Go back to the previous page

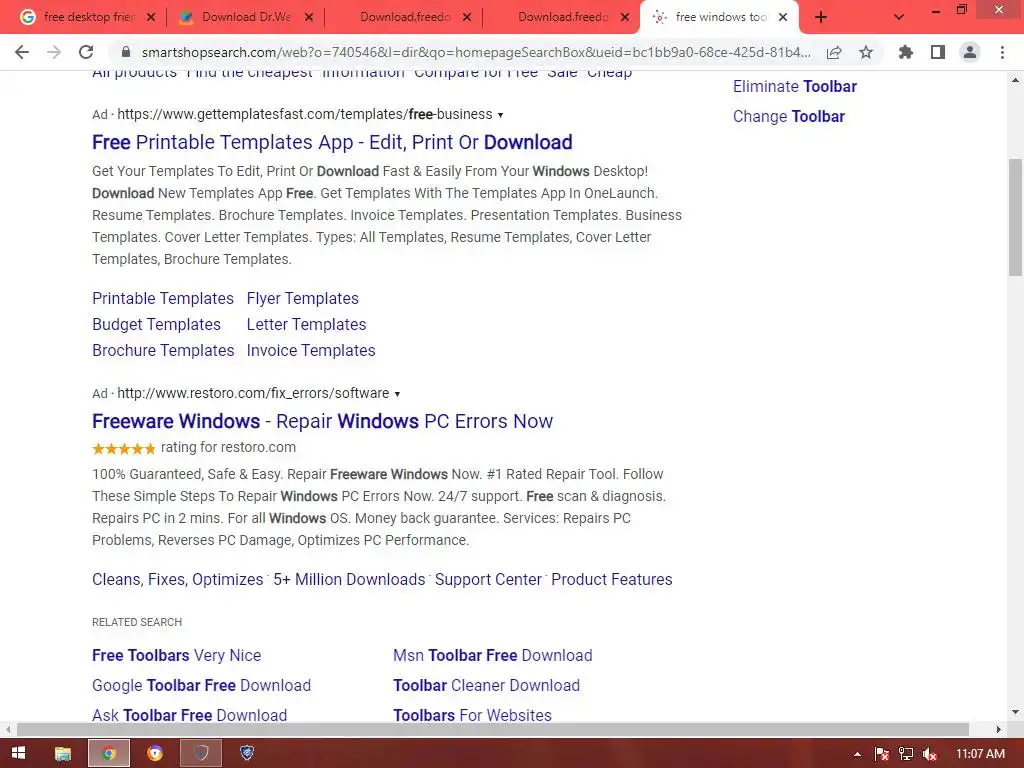[22, 52]
